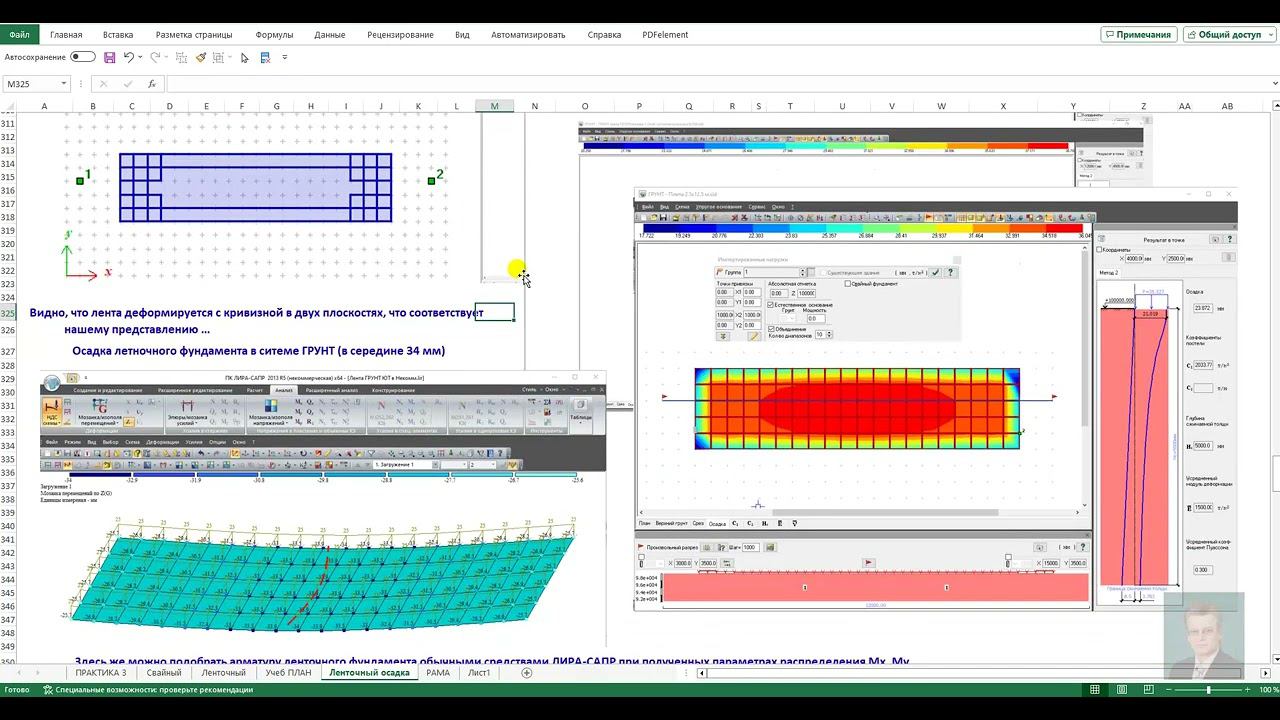The image size is (1280, 720).
Task: Click the 100 % zoom level
Action: pos(1267,690)
